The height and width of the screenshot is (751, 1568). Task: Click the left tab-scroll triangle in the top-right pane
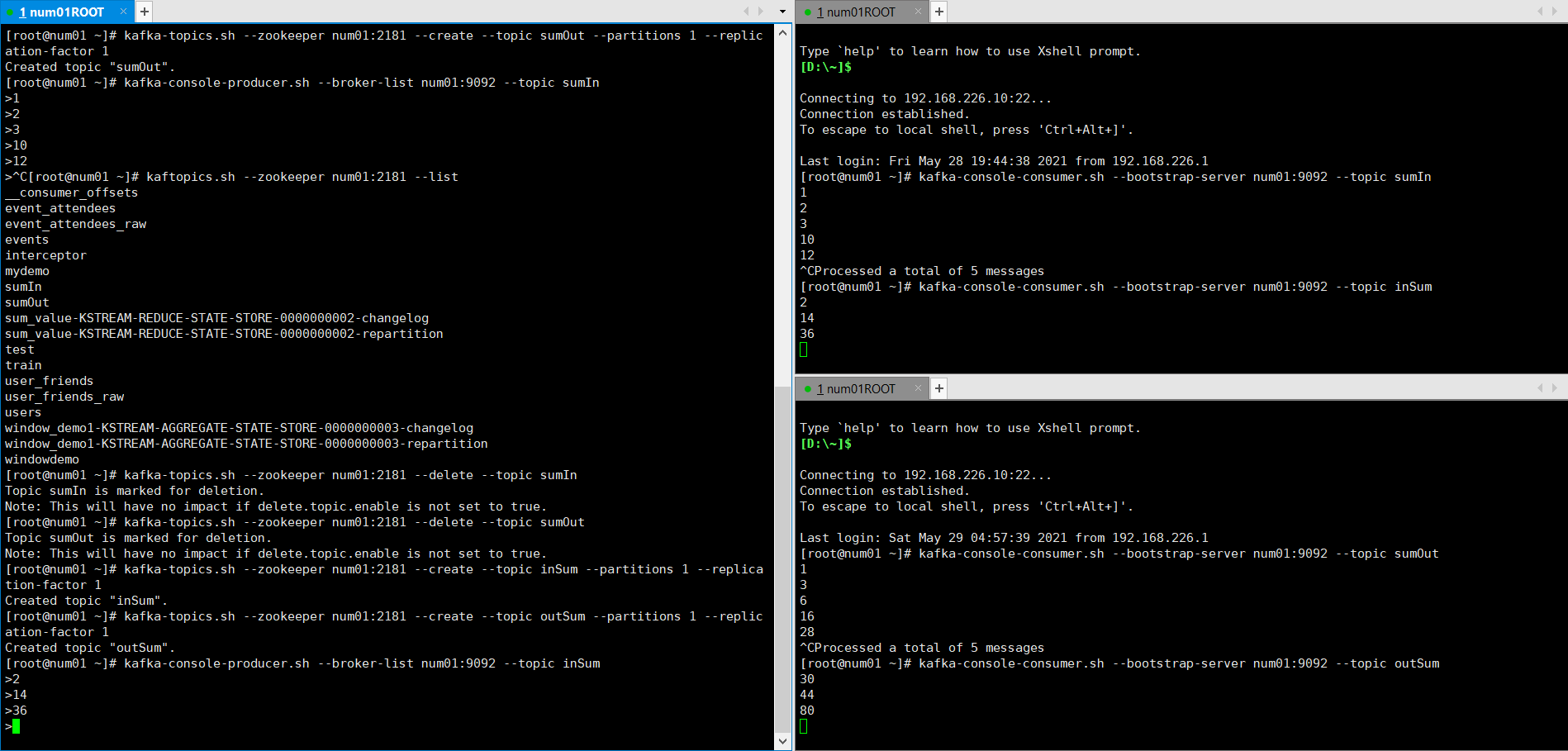1542,12
